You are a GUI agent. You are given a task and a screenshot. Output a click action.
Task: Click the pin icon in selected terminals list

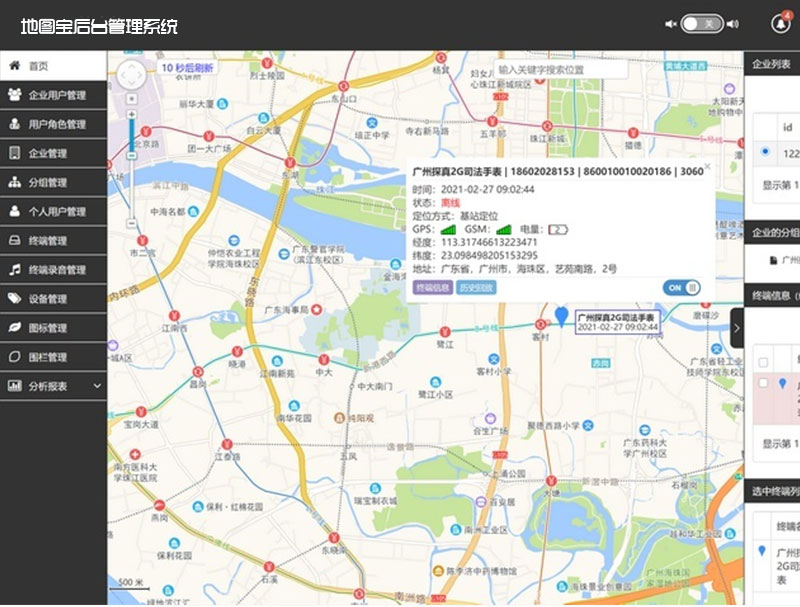point(762,551)
